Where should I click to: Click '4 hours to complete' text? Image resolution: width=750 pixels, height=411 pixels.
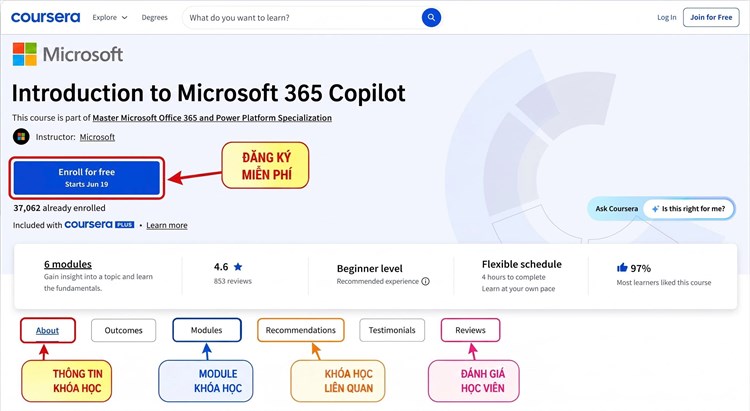[513, 277]
